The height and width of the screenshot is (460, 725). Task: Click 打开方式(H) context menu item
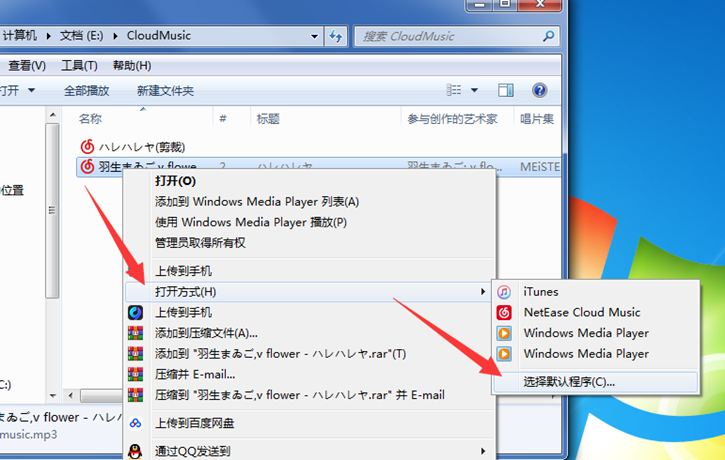(x=186, y=292)
